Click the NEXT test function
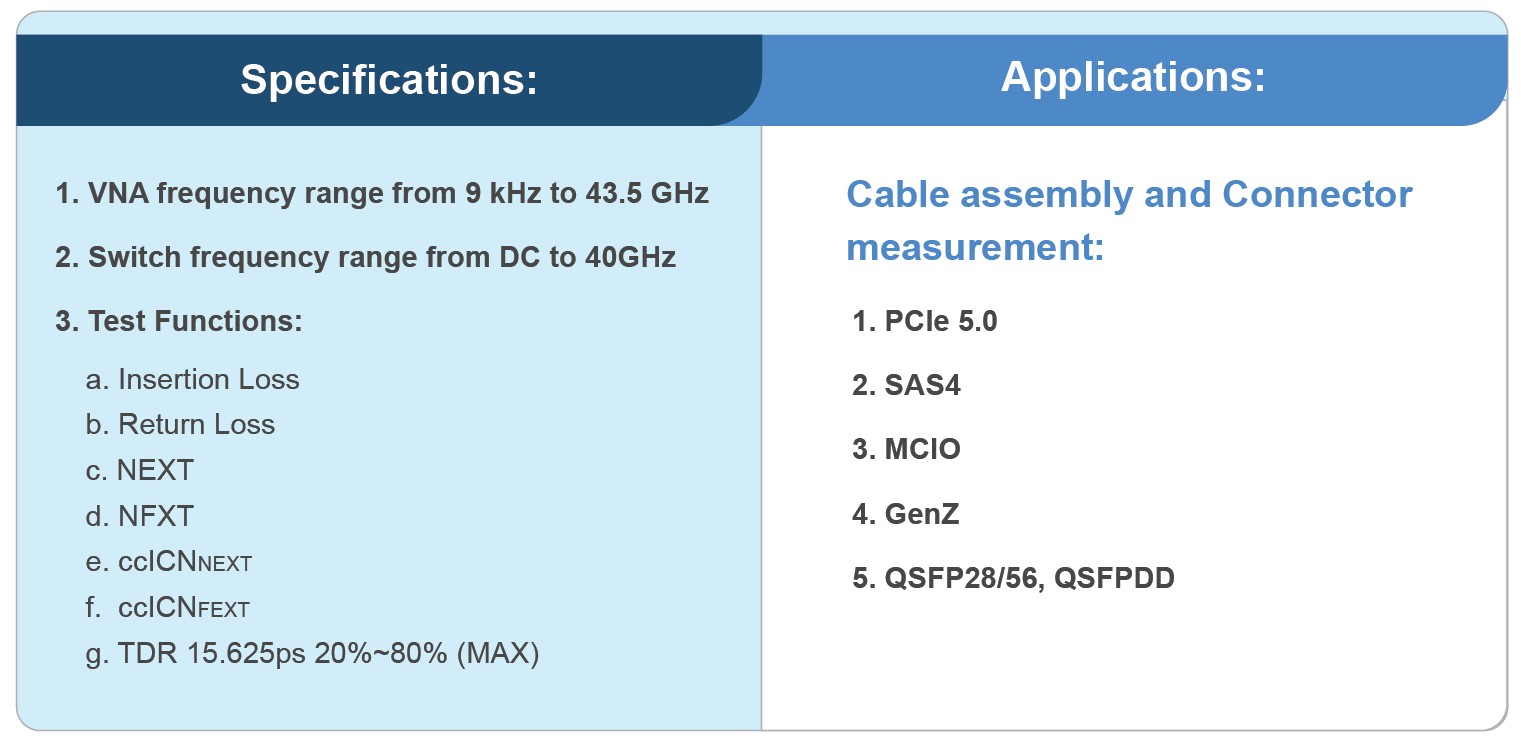This screenshot has height=747, width=1521. tap(140, 470)
